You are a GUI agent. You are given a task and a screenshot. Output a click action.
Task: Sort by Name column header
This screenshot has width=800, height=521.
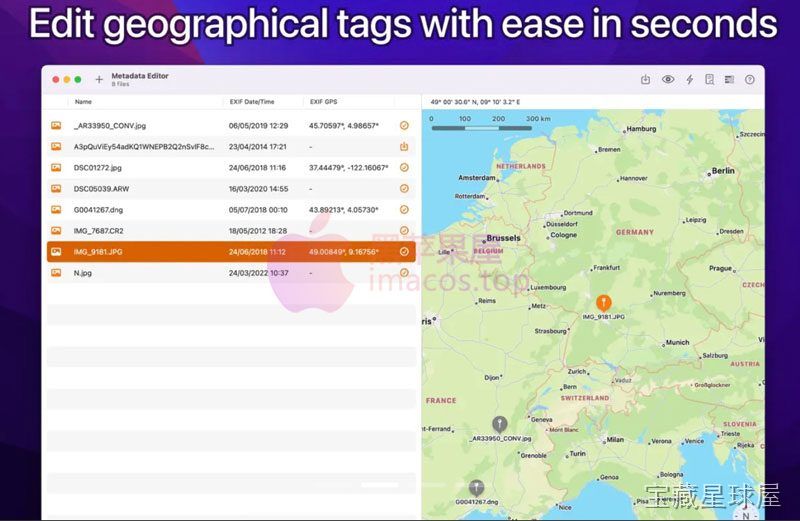(x=83, y=102)
